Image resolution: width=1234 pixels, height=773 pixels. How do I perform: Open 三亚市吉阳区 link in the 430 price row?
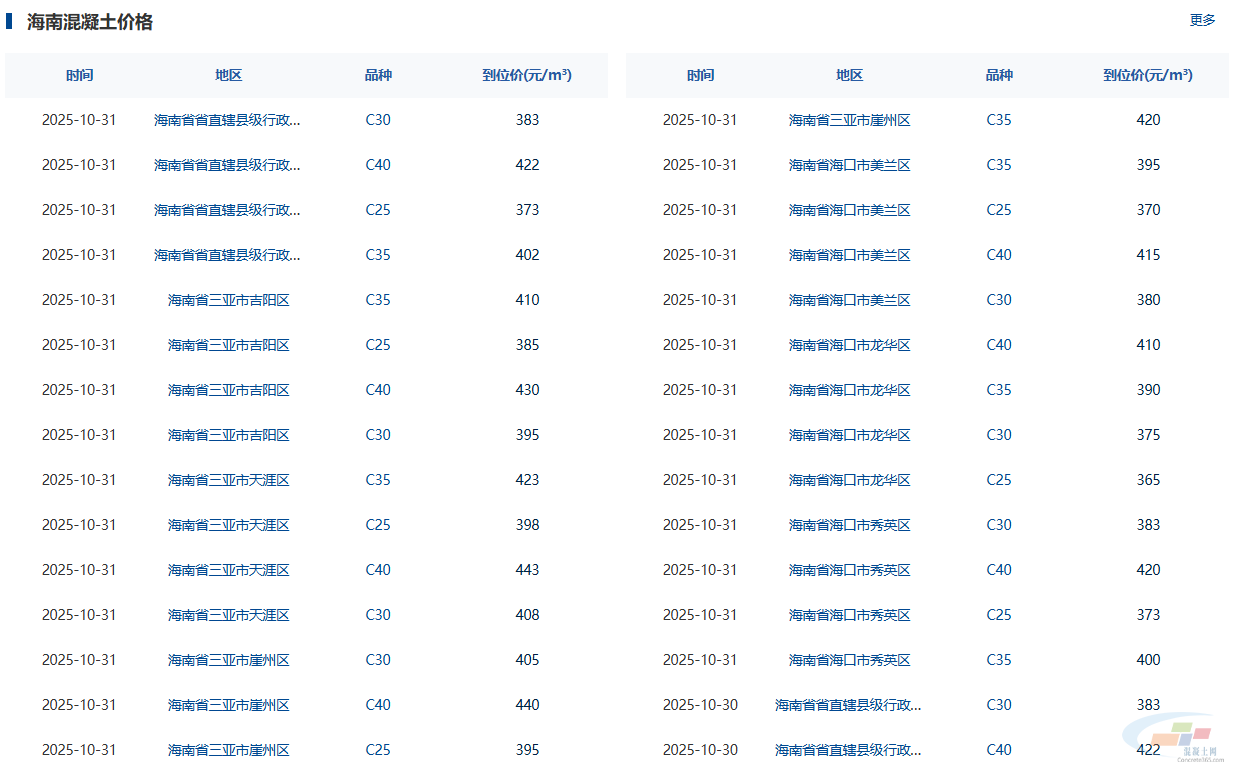pos(228,390)
